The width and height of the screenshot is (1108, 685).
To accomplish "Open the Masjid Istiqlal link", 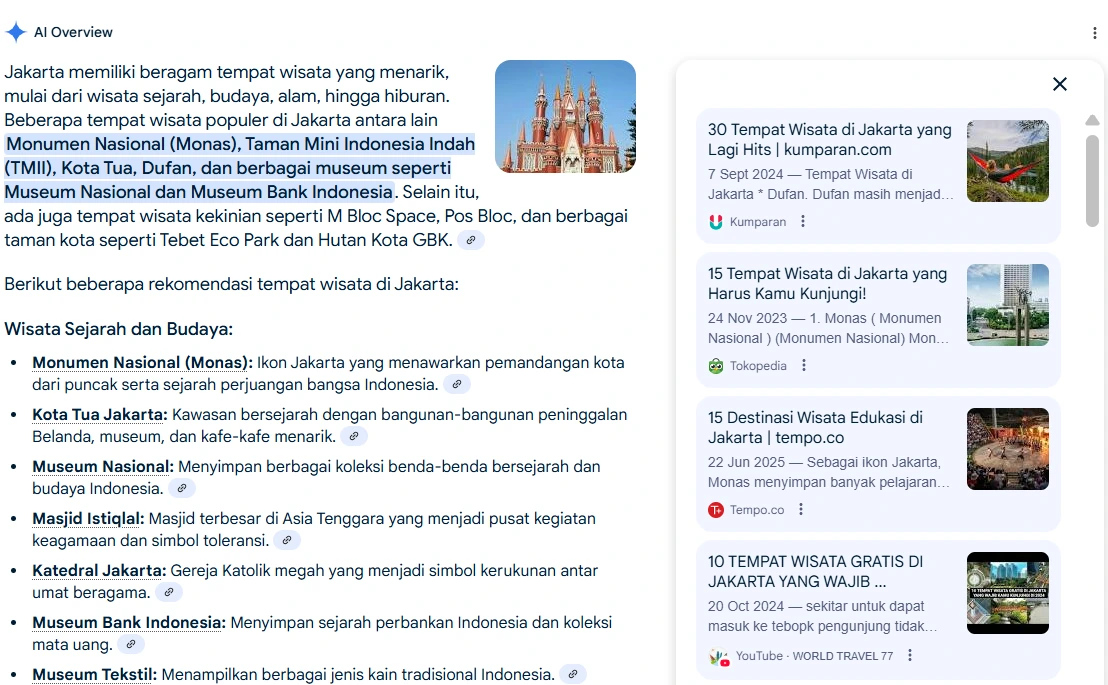I will pyautogui.click(x=88, y=518).
